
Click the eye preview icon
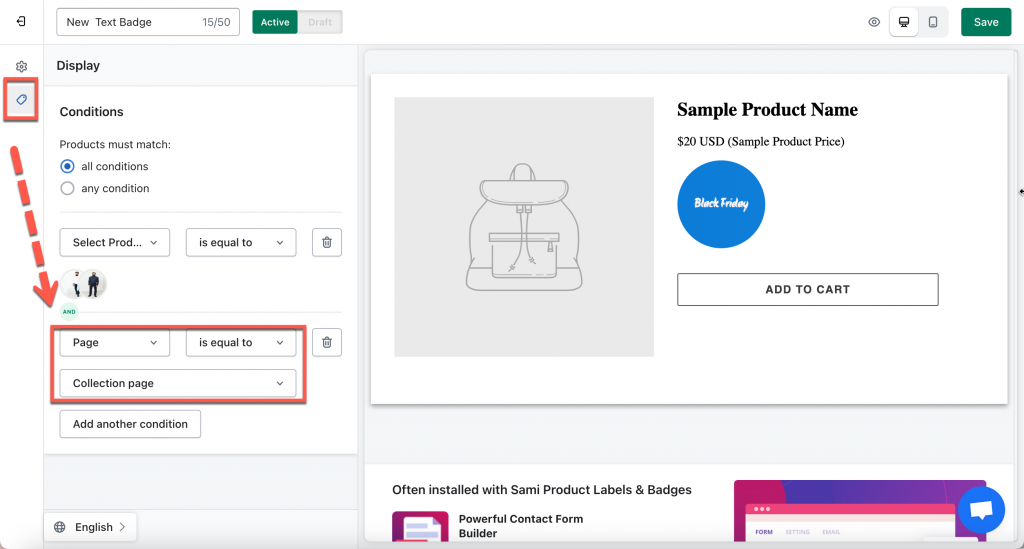pyautogui.click(x=874, y=22)
